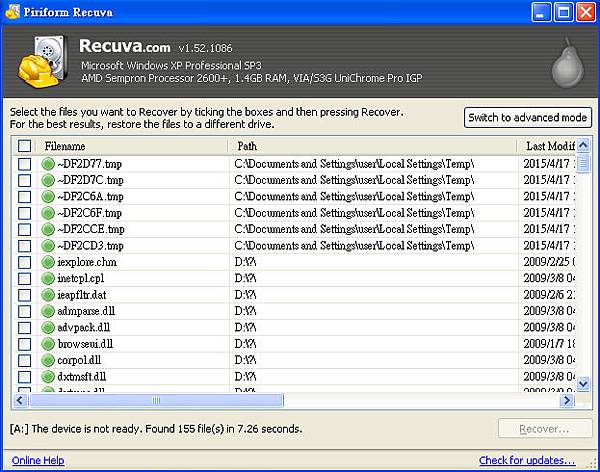Click green status icon of ~DF2C6A.tmp
Viewport: 600px width, 472px height.
(48, 196)
